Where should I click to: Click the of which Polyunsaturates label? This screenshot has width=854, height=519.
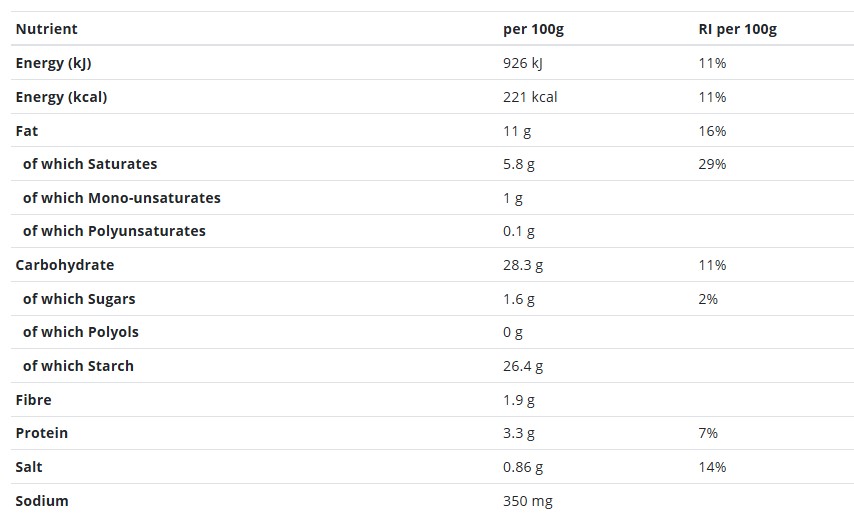pyautogui.click(x=114, y=231)
